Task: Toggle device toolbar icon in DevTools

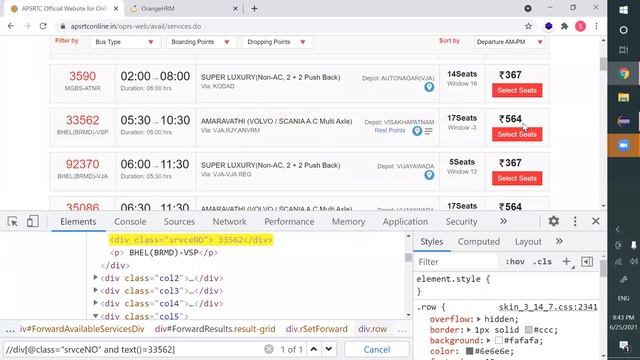Action: coord(33,221)
